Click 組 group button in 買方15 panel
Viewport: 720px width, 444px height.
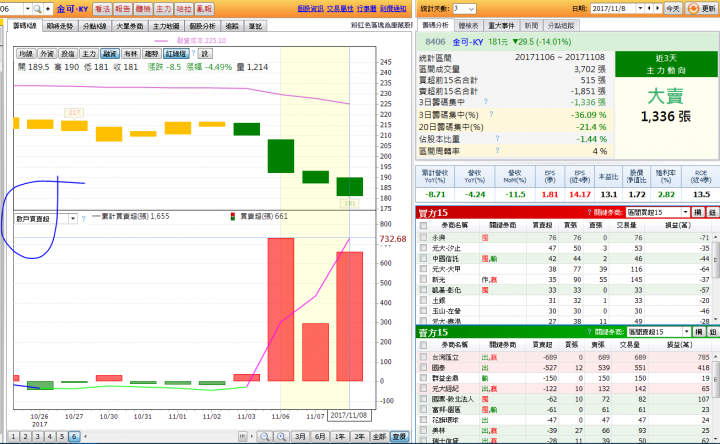(x=712, y=212)
